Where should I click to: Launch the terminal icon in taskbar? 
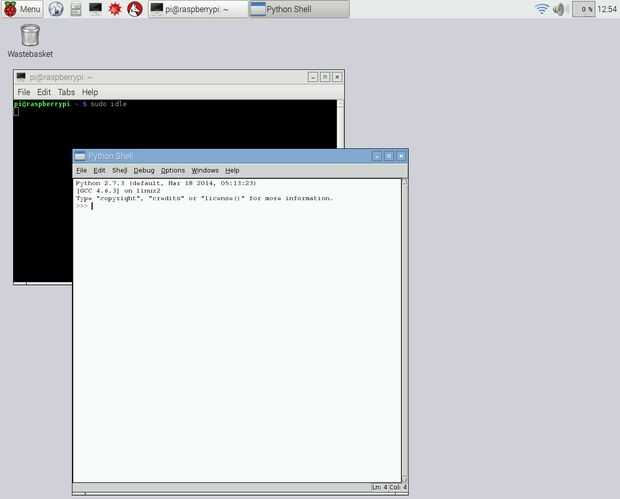[95, 9]
